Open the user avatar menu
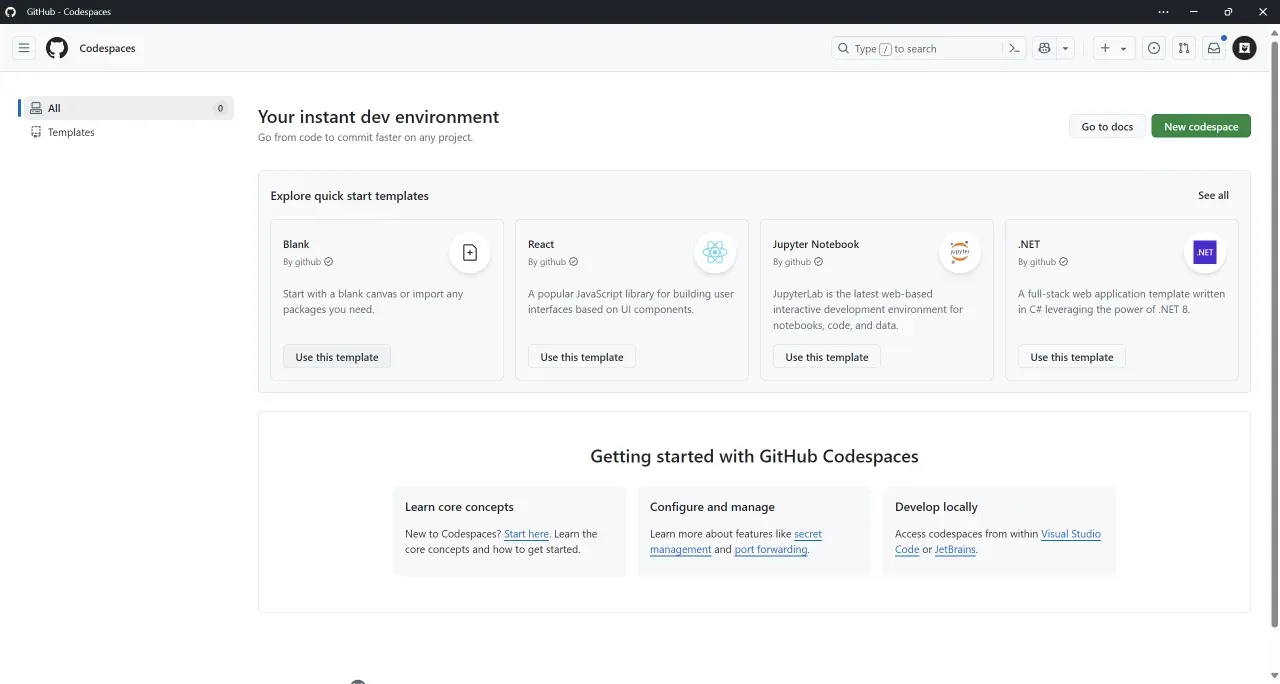 [x=1244, y=48]
